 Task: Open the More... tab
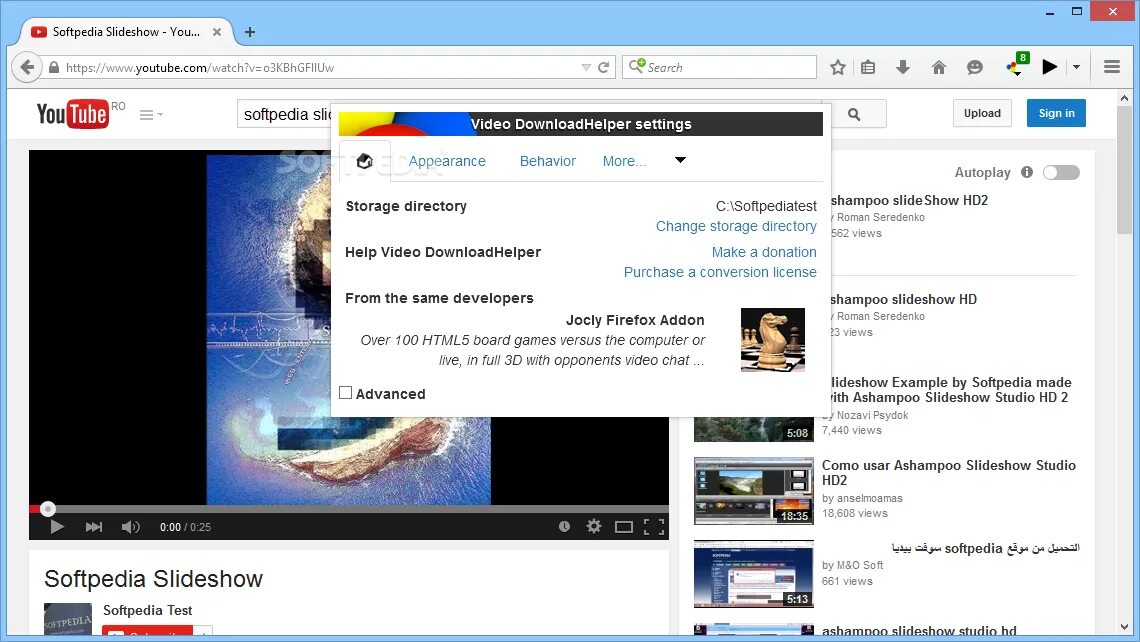coord(624,161)
